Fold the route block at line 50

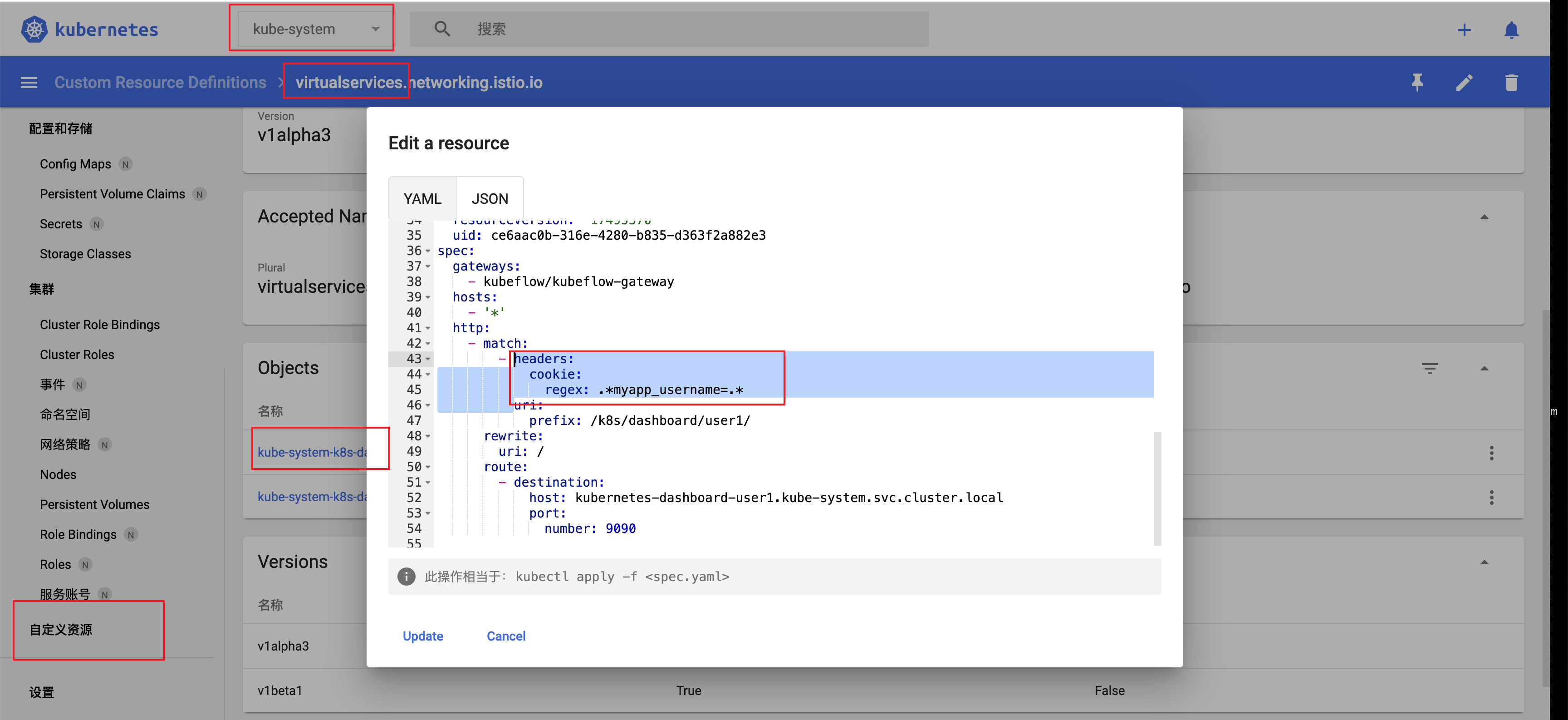[428, 467]
